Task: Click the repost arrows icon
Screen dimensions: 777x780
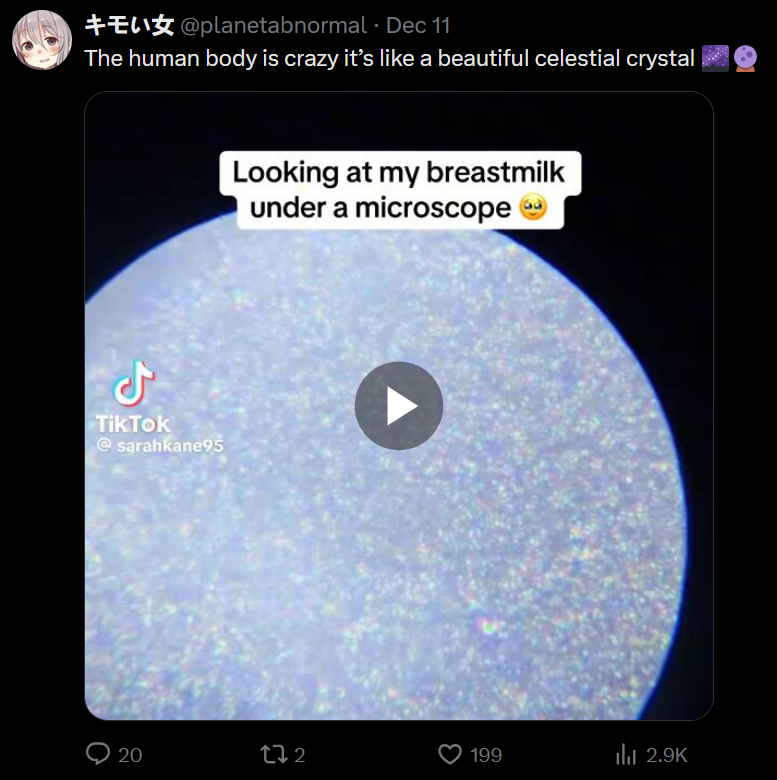Action: pos(275,754)
